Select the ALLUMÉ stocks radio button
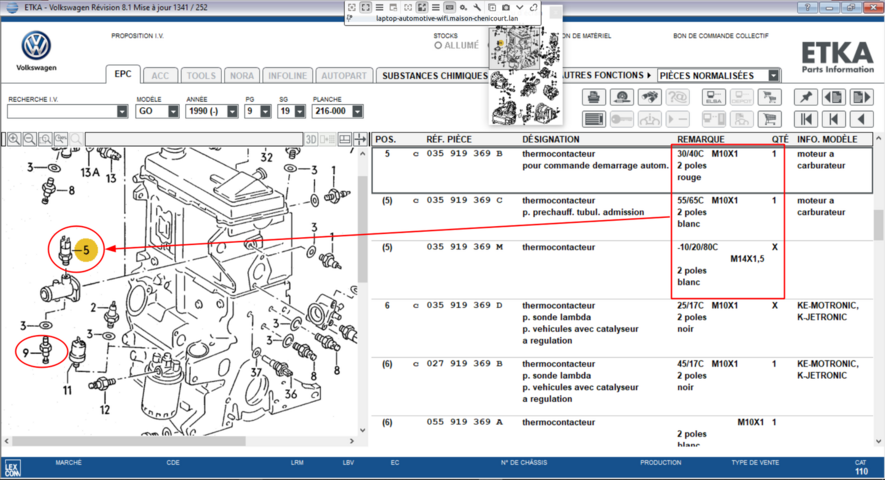Screen dimensions: 885x480 pyautogui.click(x=438, y=46)
